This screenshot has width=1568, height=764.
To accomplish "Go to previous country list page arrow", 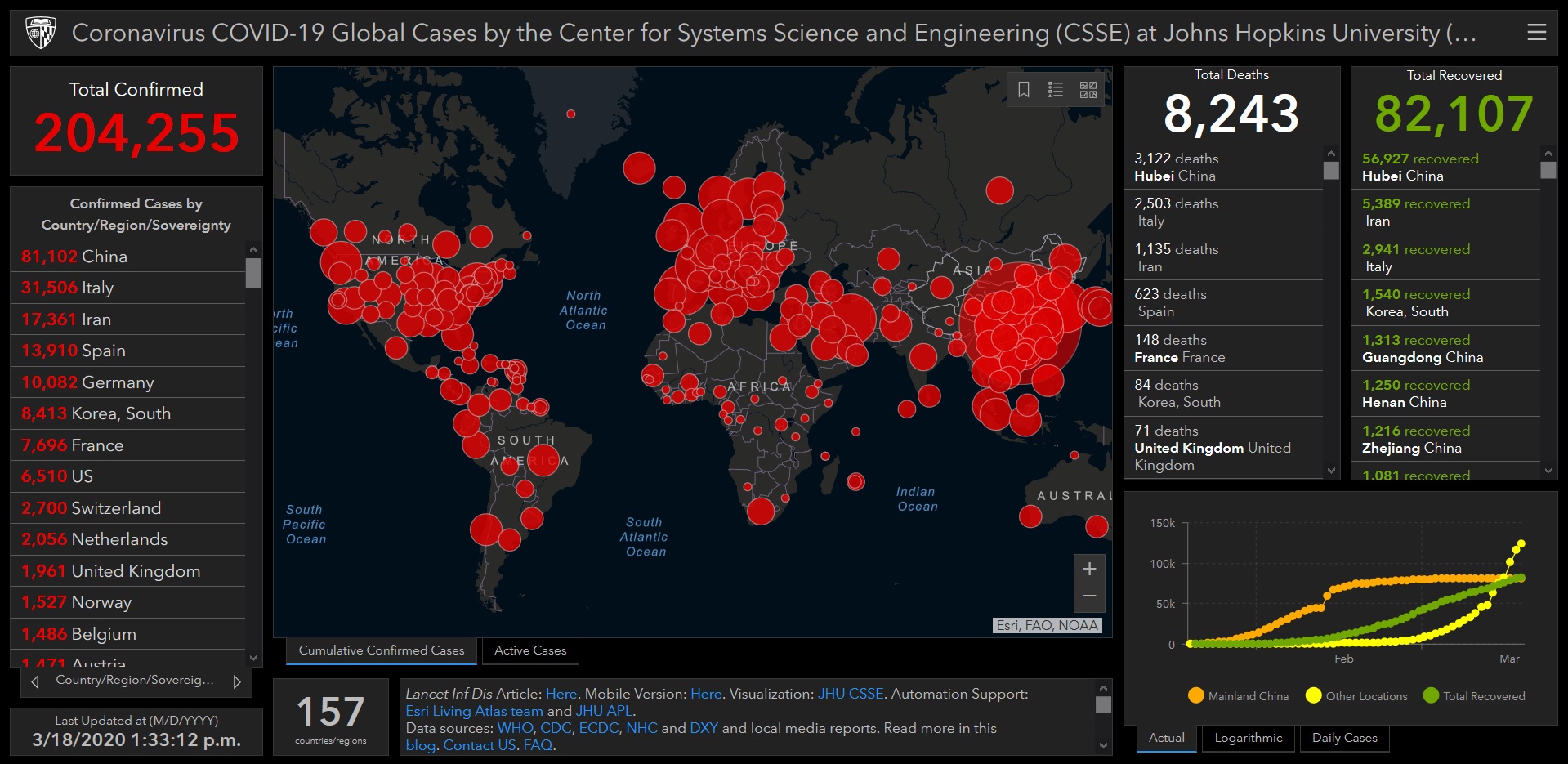I will click(x=35, y=681).
